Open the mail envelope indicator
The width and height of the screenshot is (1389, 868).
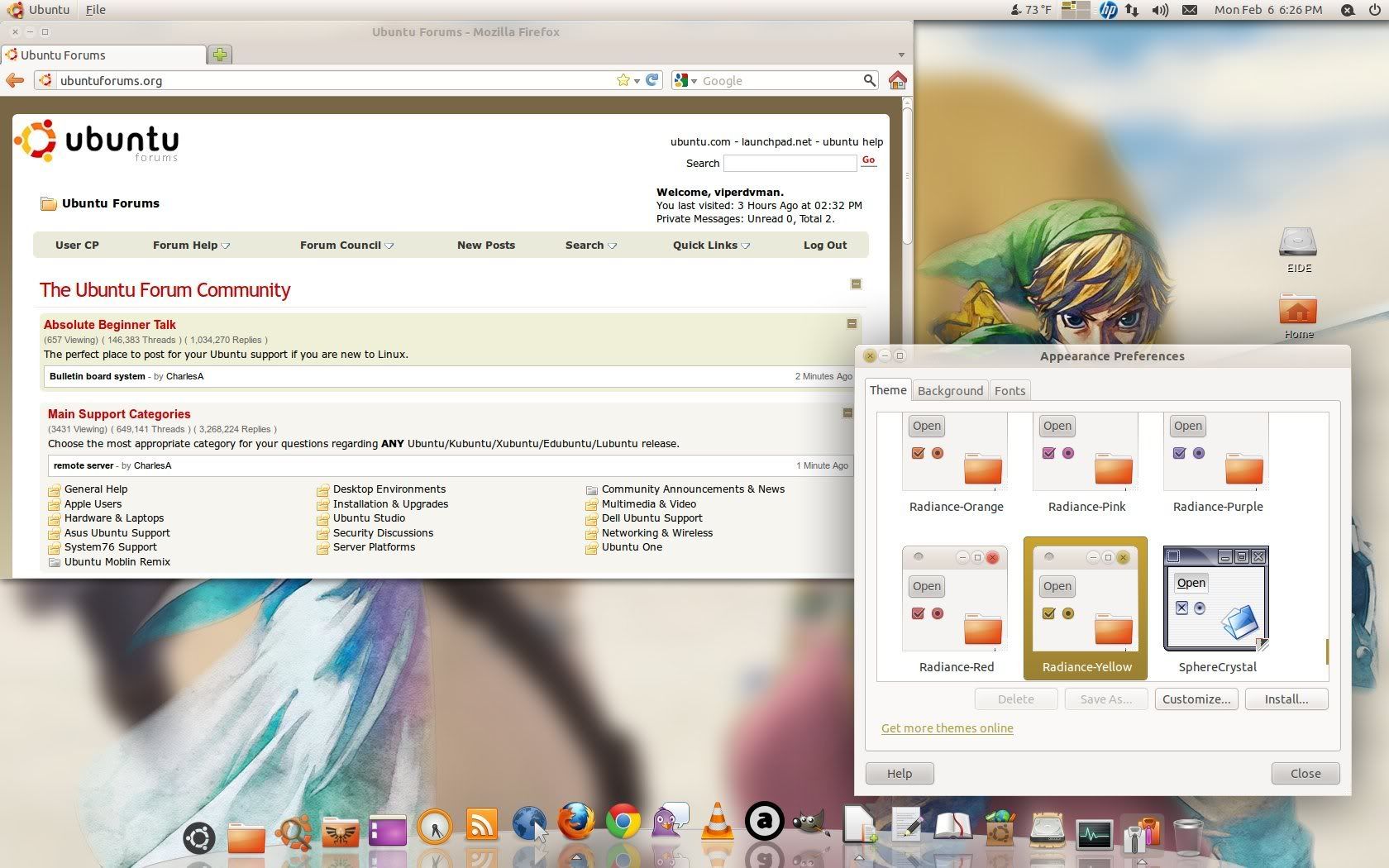click(x=1189, y=10)
